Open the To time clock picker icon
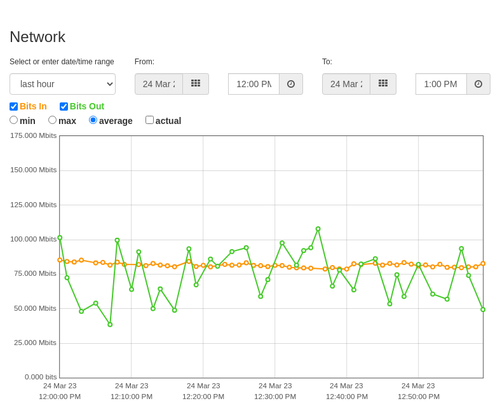The height and width of the screenshot is (403, 500). (478, 84)
